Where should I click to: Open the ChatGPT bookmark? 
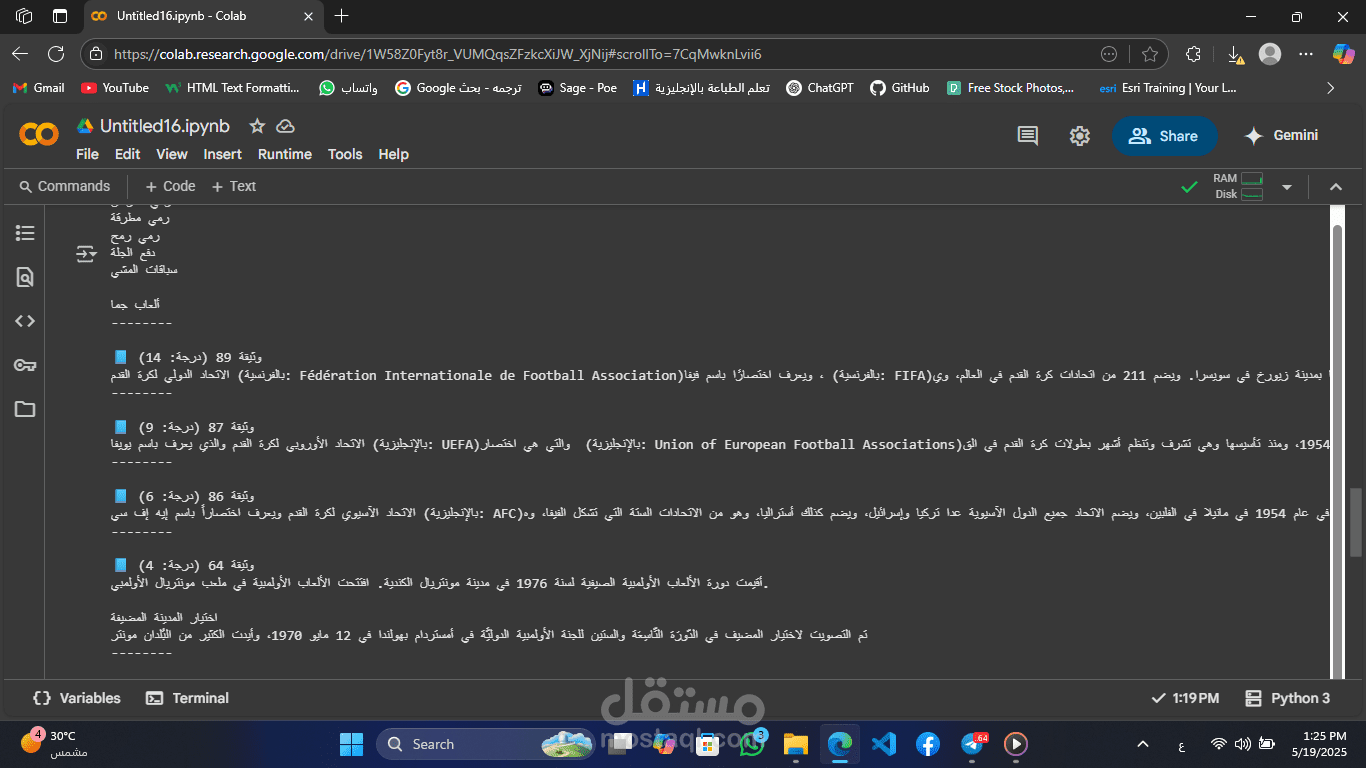click(x=820, y=88)
